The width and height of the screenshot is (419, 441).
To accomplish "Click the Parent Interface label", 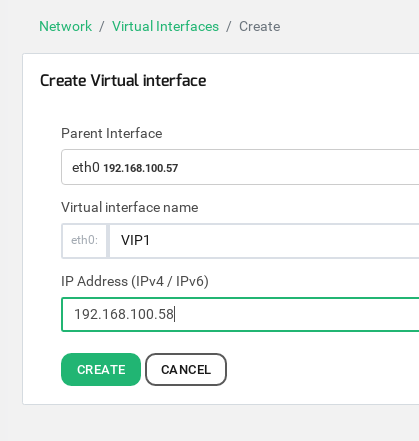I will tap(112, 133).
